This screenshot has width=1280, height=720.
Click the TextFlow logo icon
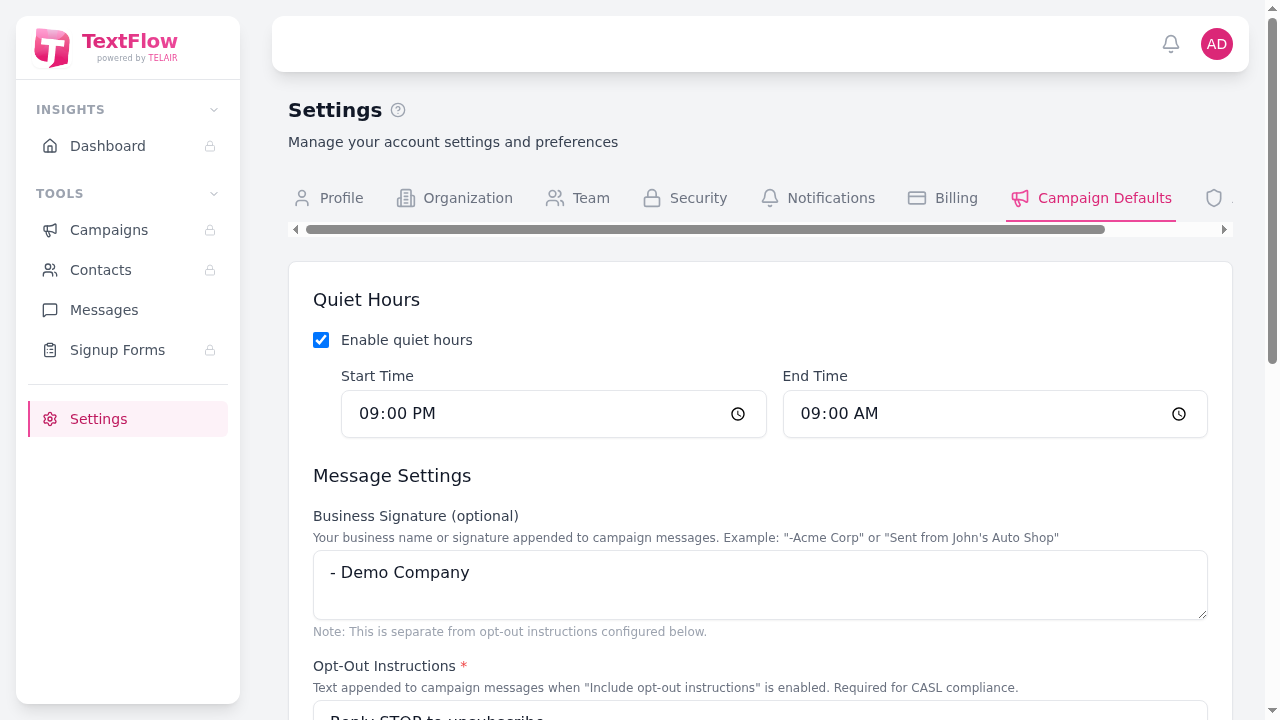(x=52, y=47)
